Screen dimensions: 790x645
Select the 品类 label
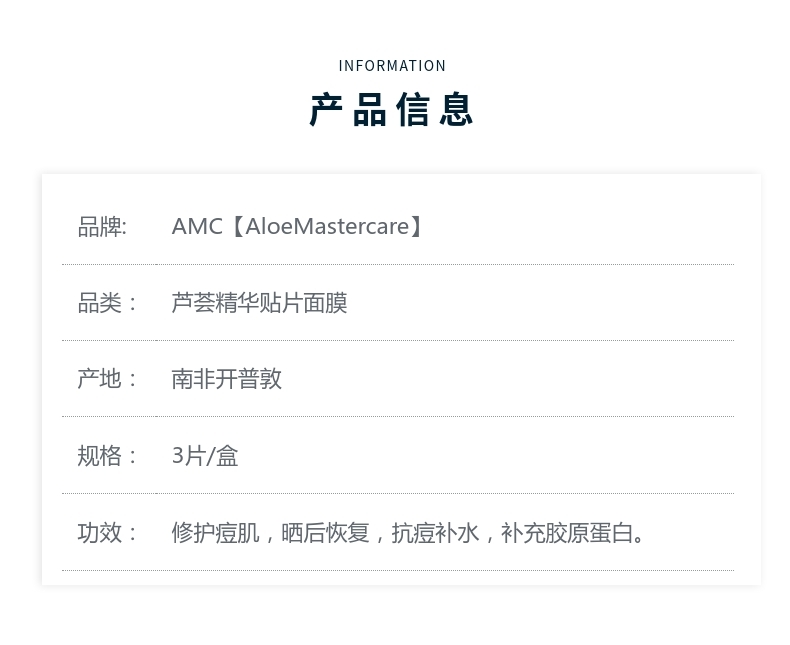click(x=102, y=303)
